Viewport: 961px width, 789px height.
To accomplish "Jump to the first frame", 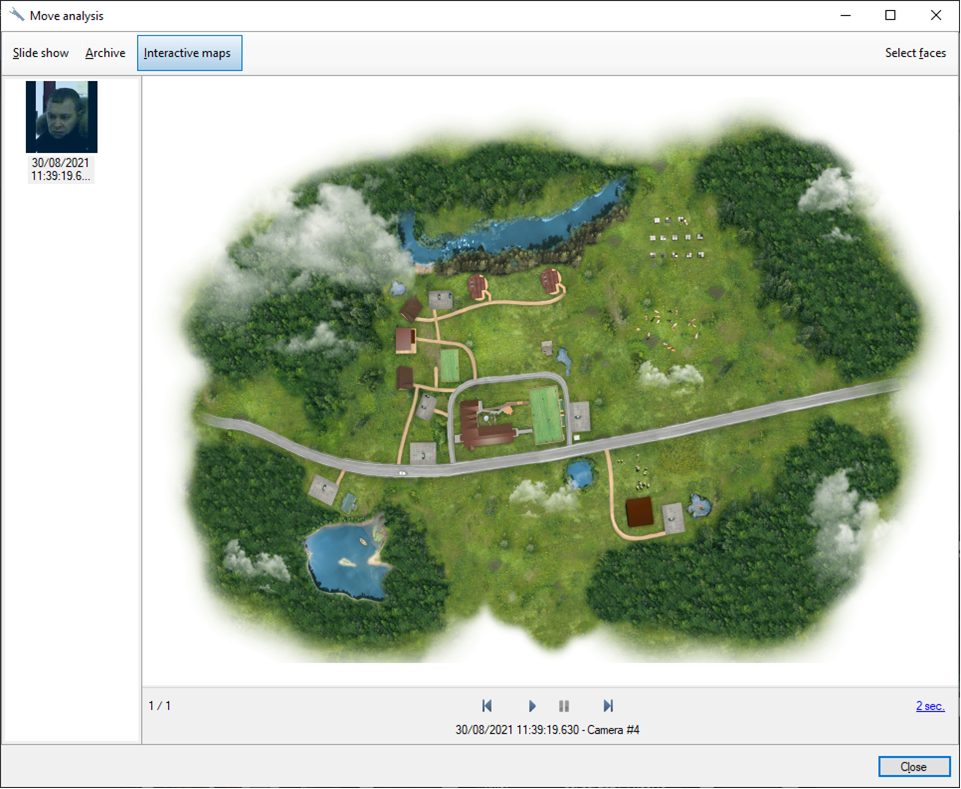I will 487,706.
